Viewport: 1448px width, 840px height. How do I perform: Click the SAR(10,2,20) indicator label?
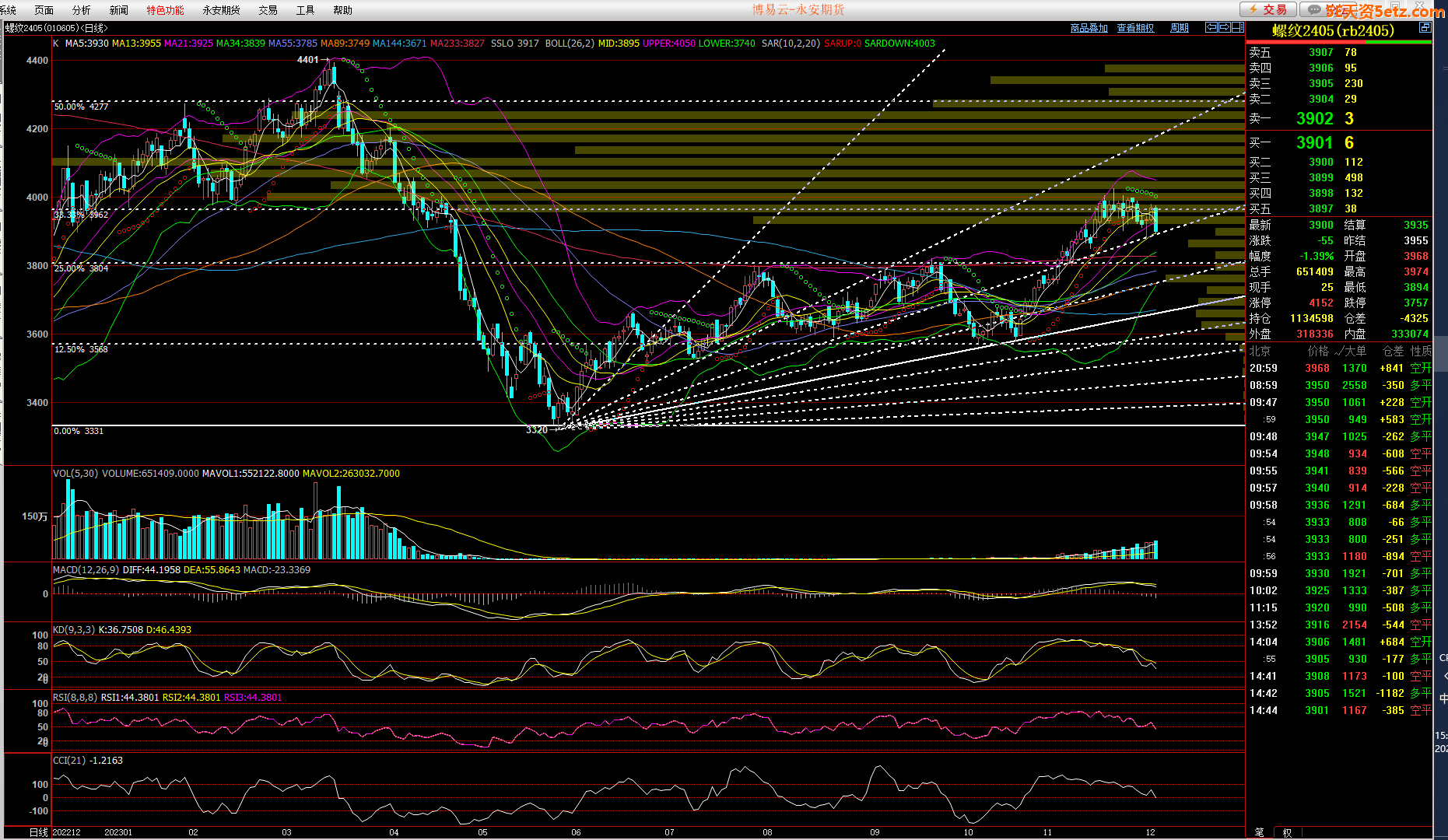791,44
